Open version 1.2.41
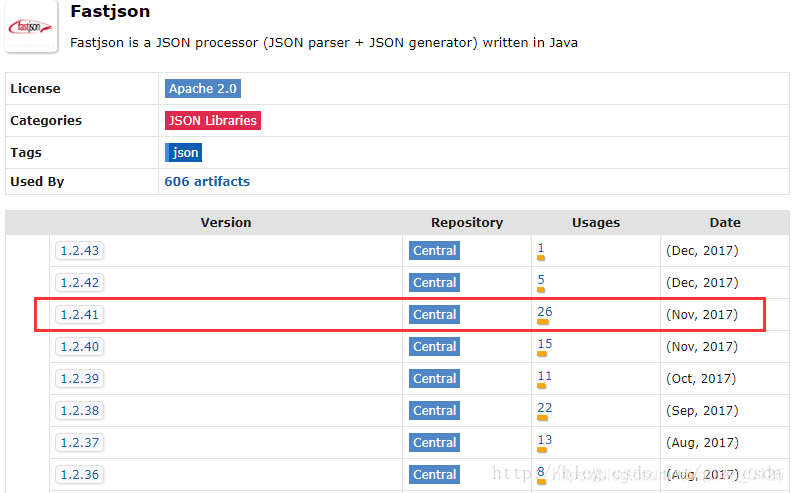Viewport: 793px width, 493px height. 79,315
